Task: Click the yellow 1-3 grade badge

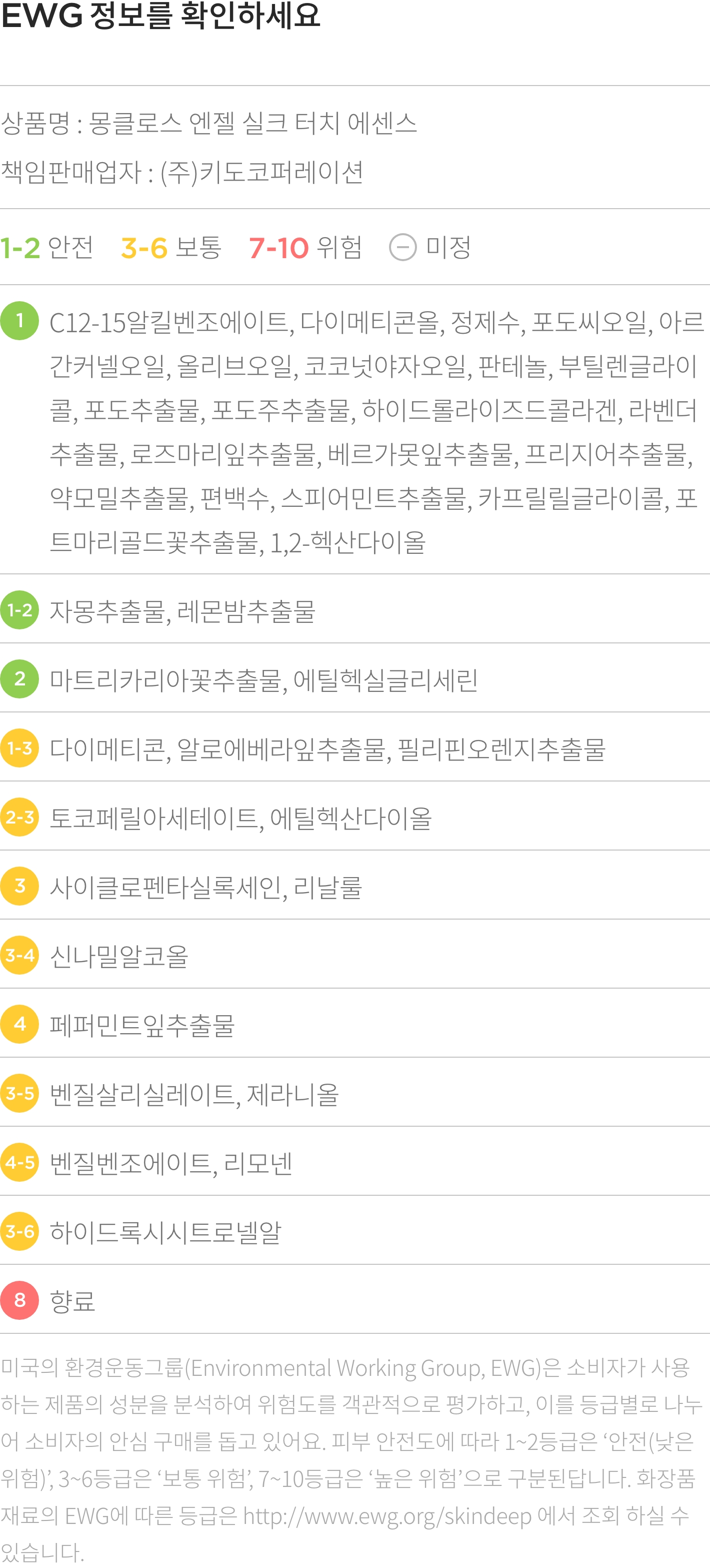Action: (19, 747)
